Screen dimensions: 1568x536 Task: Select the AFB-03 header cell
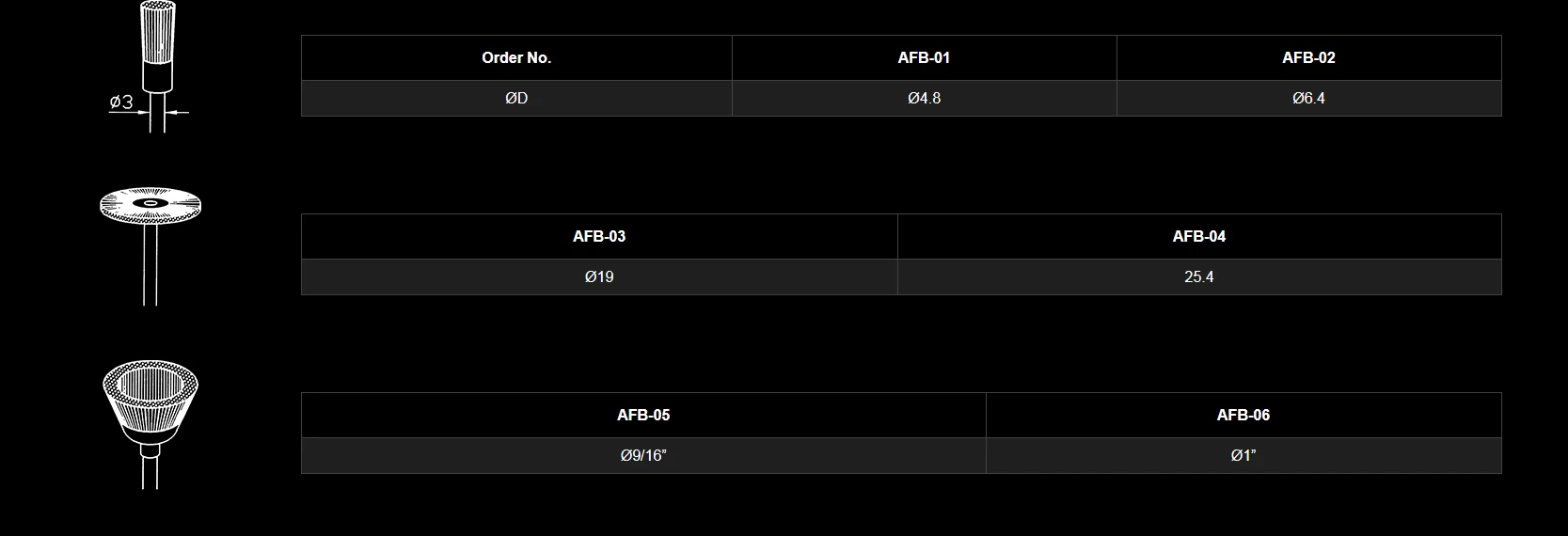(x=599, y=237)
